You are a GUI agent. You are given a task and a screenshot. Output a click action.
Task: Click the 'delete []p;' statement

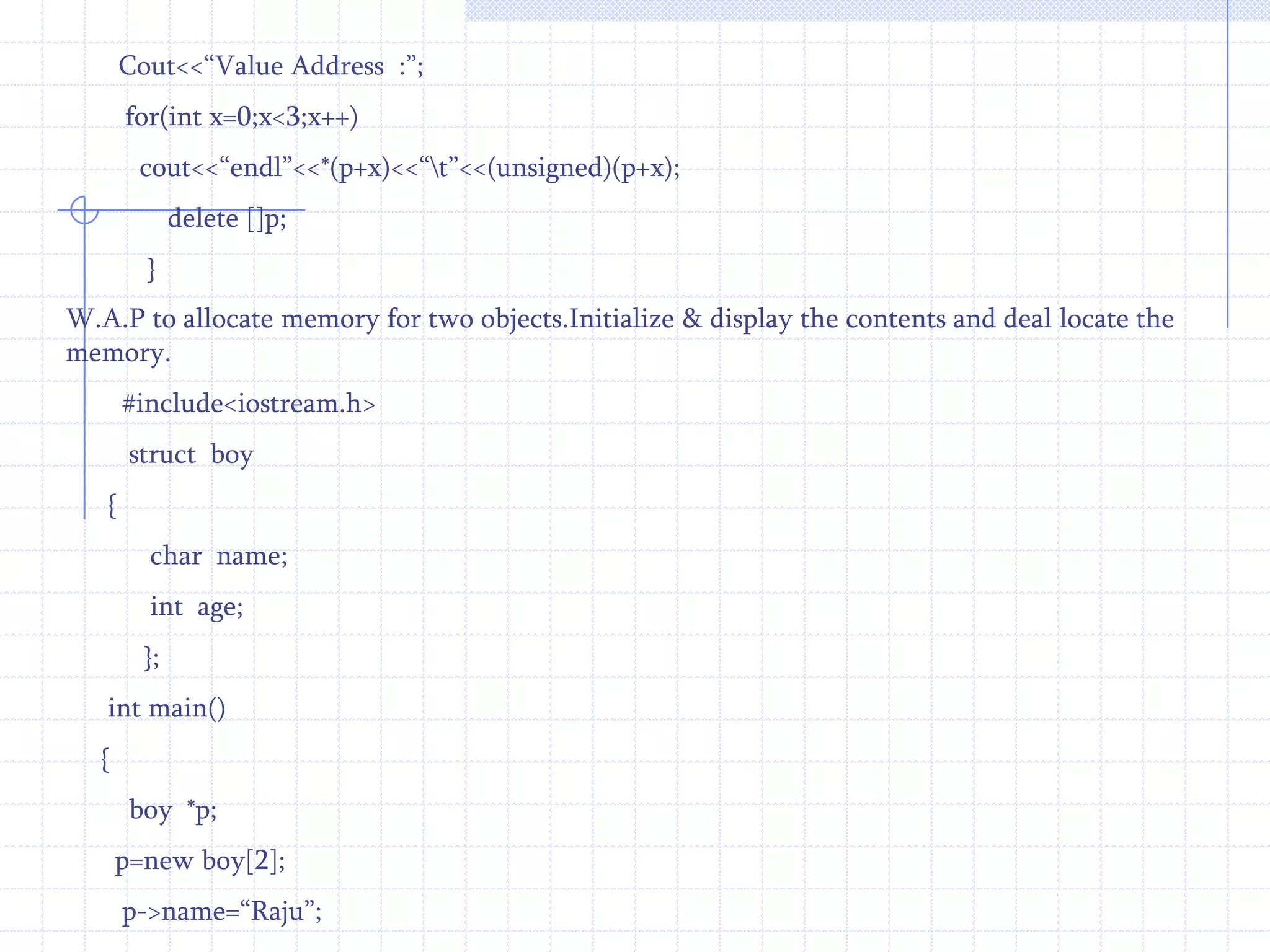coord(227,219)
